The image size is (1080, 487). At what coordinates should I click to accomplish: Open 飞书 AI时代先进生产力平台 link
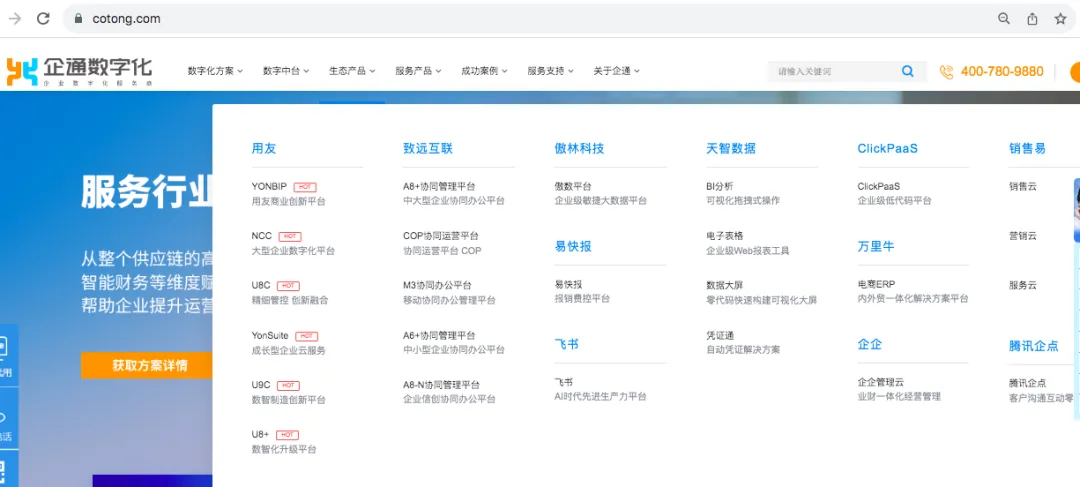[x=601, y=389]
